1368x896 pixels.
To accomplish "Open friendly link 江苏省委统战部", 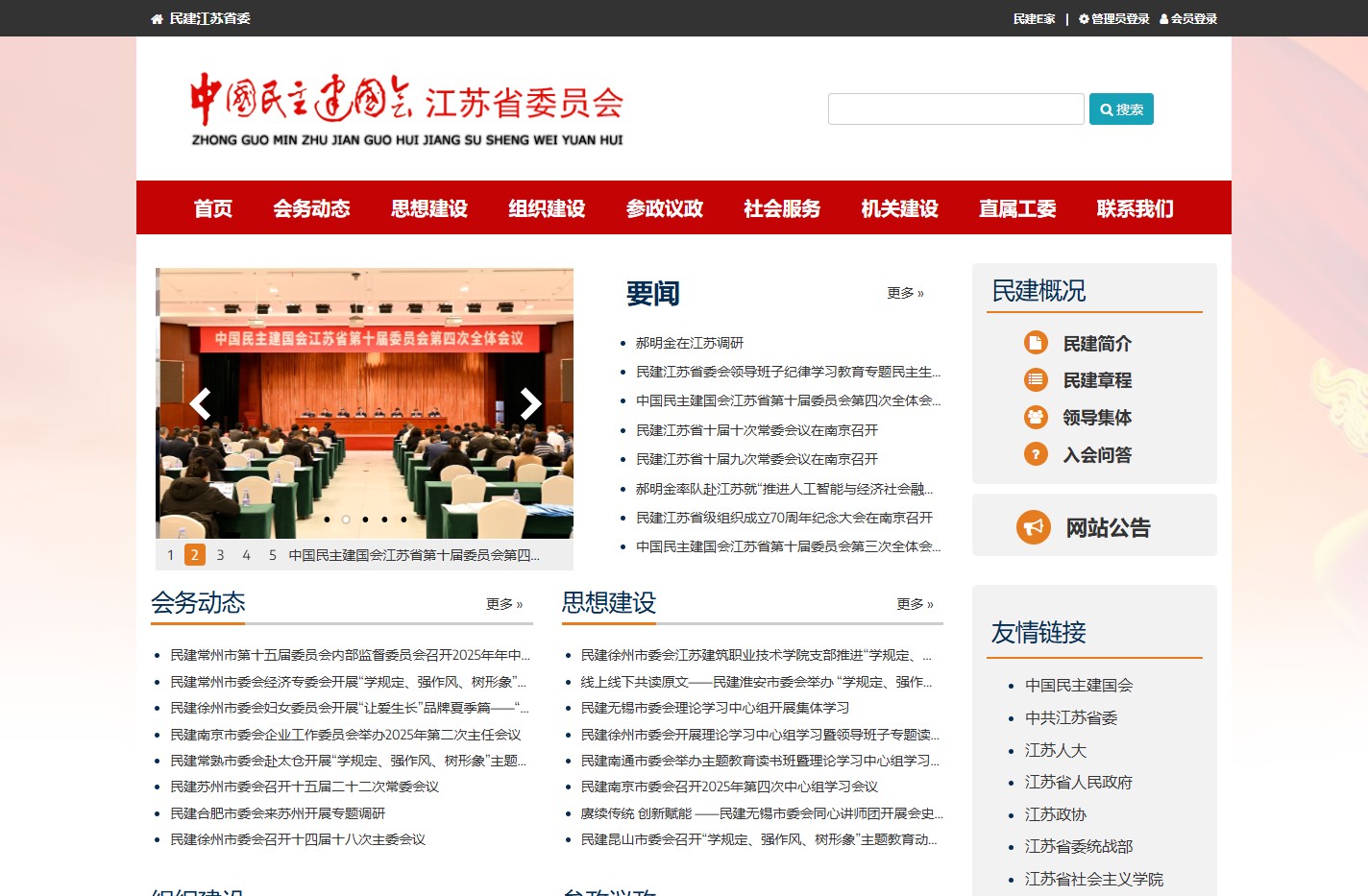I will coord(1079,847).
